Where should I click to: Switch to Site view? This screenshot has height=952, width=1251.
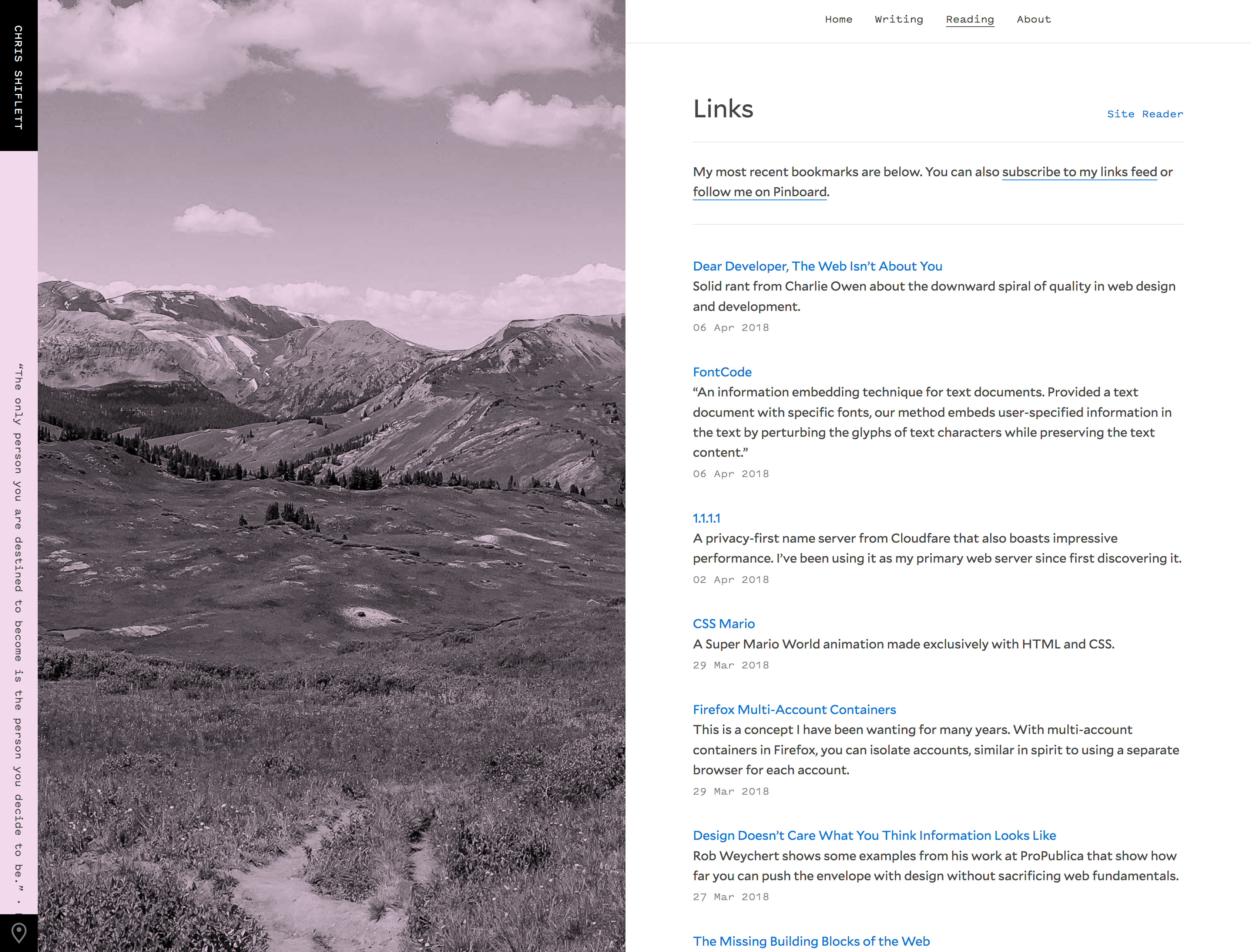[1120, 114]
